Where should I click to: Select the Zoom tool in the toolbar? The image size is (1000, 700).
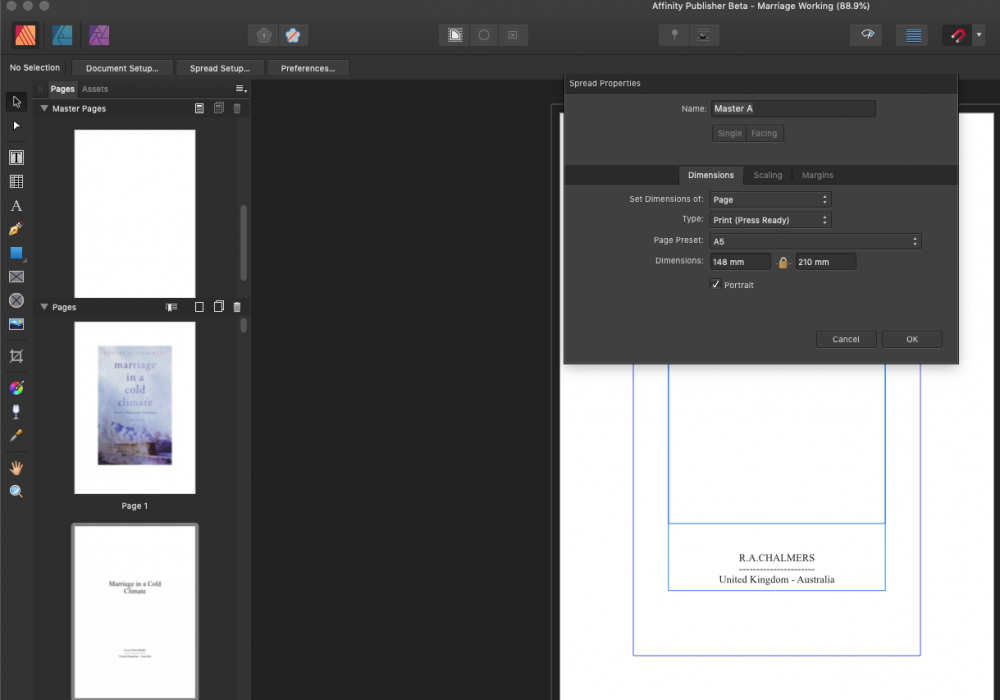16,491
